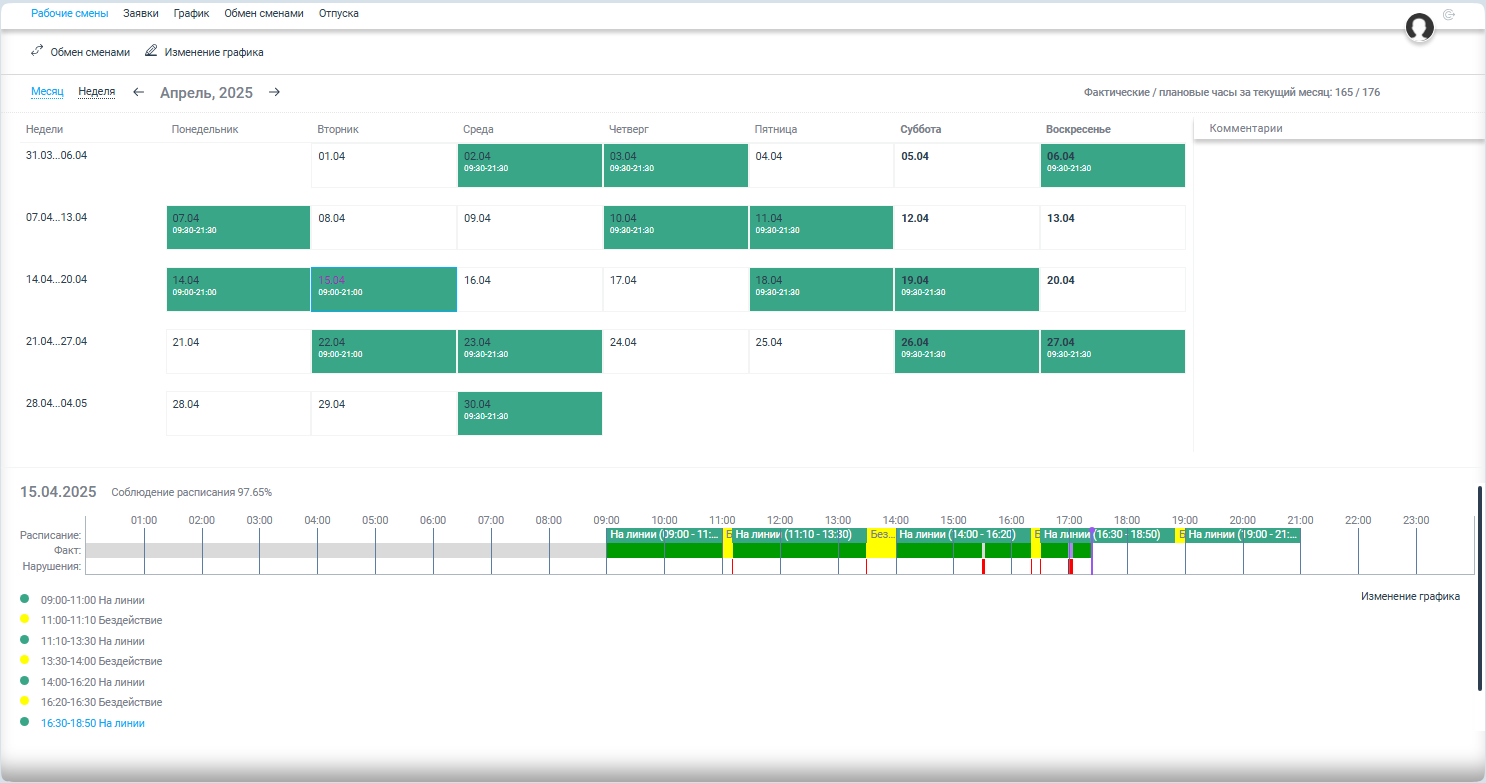Click the swap arrows icon for Обмен сменами
1486x783 pixels.
(x=37, y=50)
